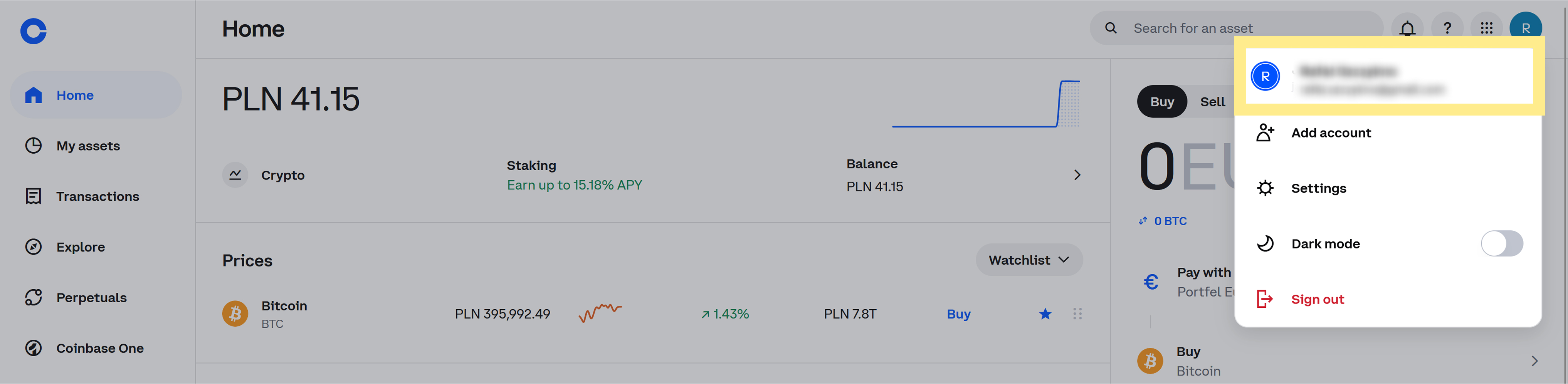This screenshot has height=384, width=1568.
Task: Click Sign out in the menu
Action: 1317,299
